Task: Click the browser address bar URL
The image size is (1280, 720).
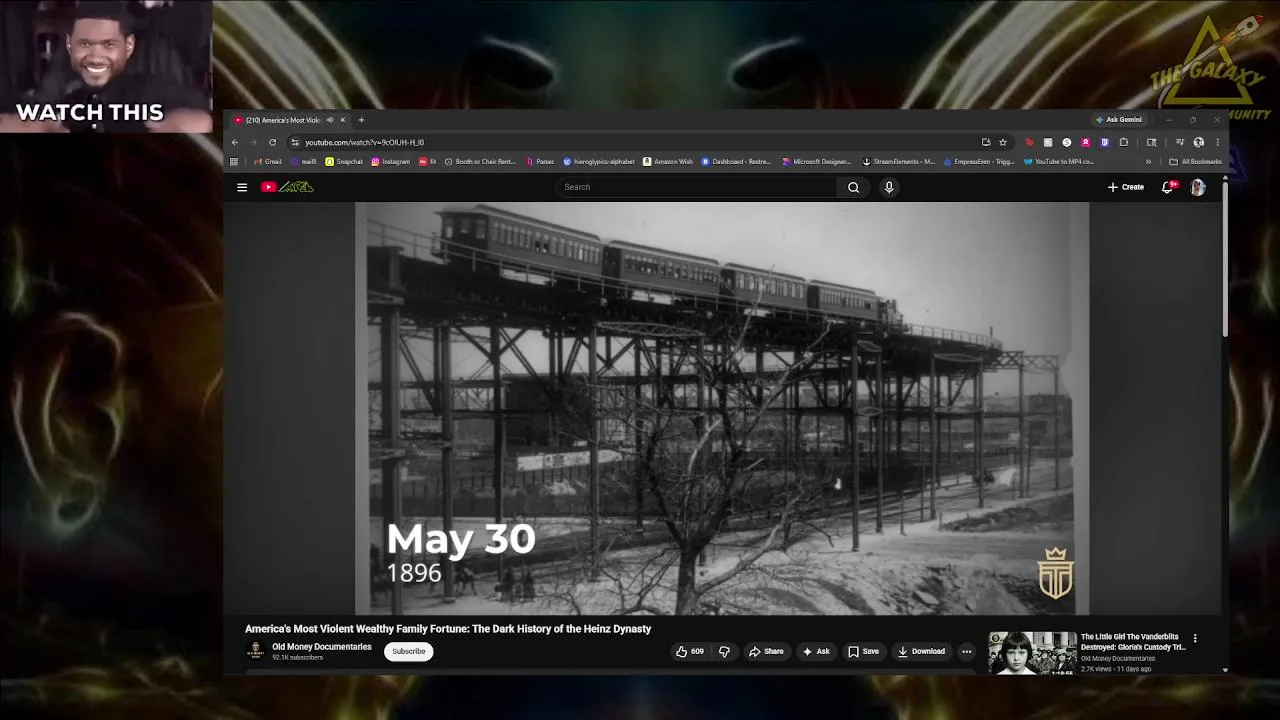Action: coord(364,142)
